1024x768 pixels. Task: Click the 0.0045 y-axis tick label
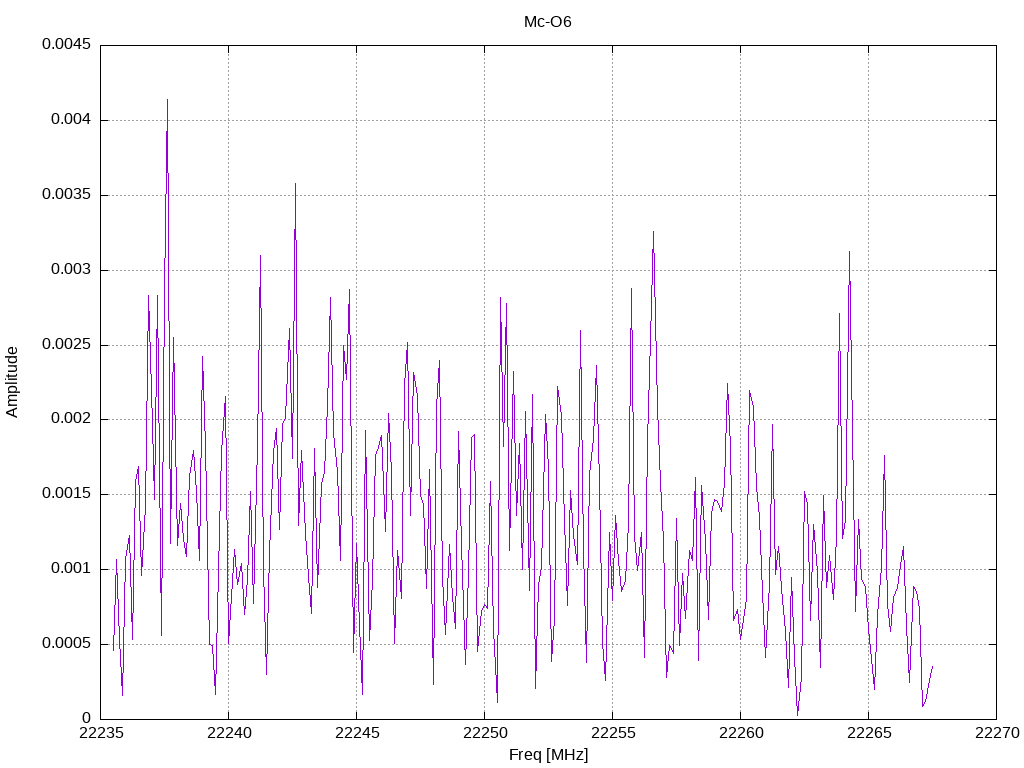67,44
